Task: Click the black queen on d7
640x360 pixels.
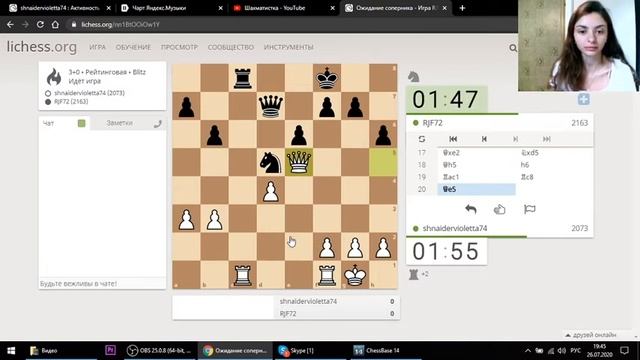Action: (271, 106)
